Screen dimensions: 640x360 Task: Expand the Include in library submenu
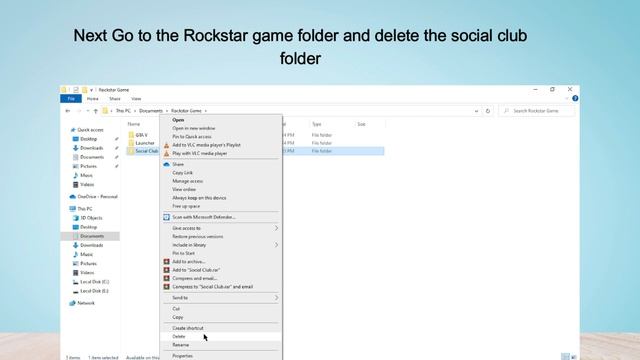point(221,245)
